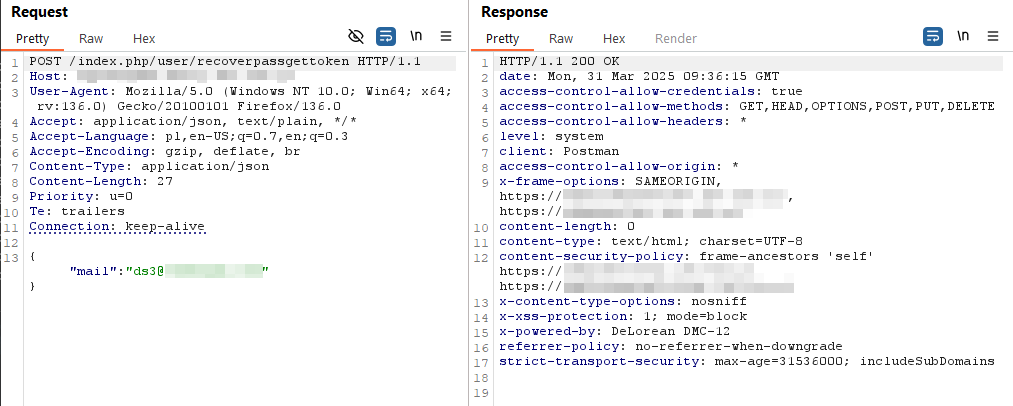Switch to the Request Raw tab

(91, 39)
